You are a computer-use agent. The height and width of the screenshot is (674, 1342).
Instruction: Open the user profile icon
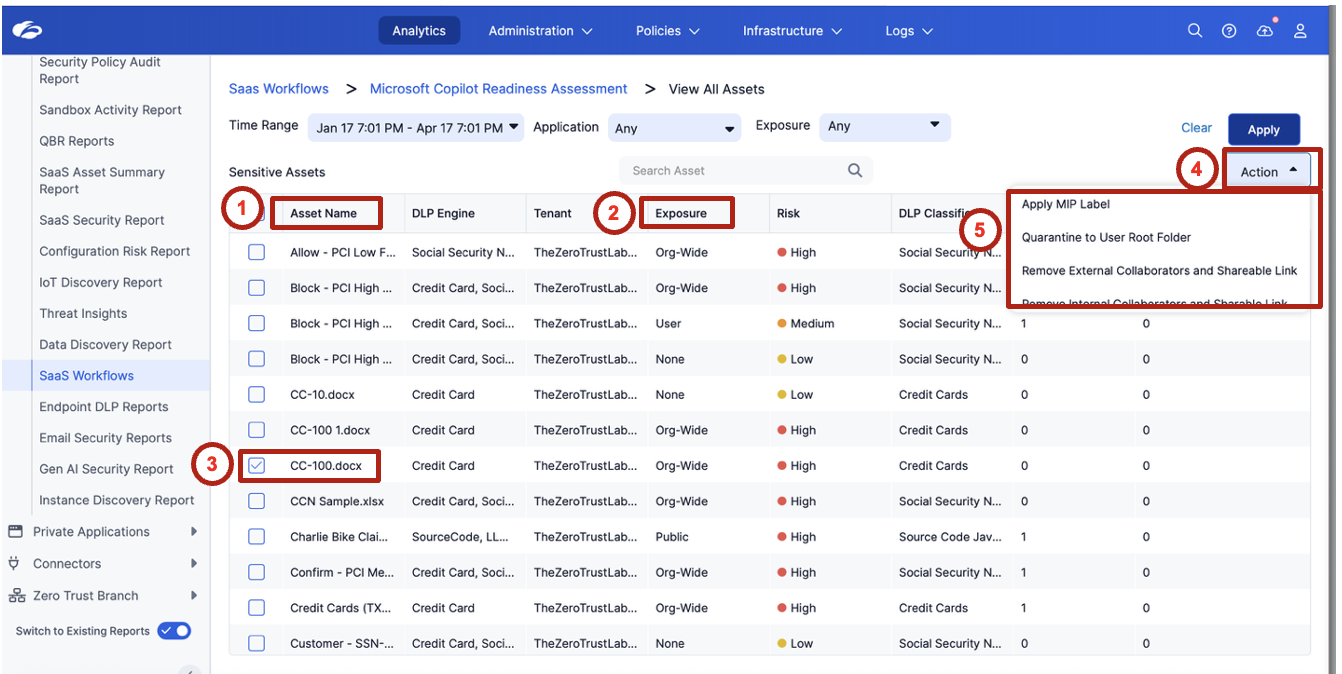(x=1300, y=31)
